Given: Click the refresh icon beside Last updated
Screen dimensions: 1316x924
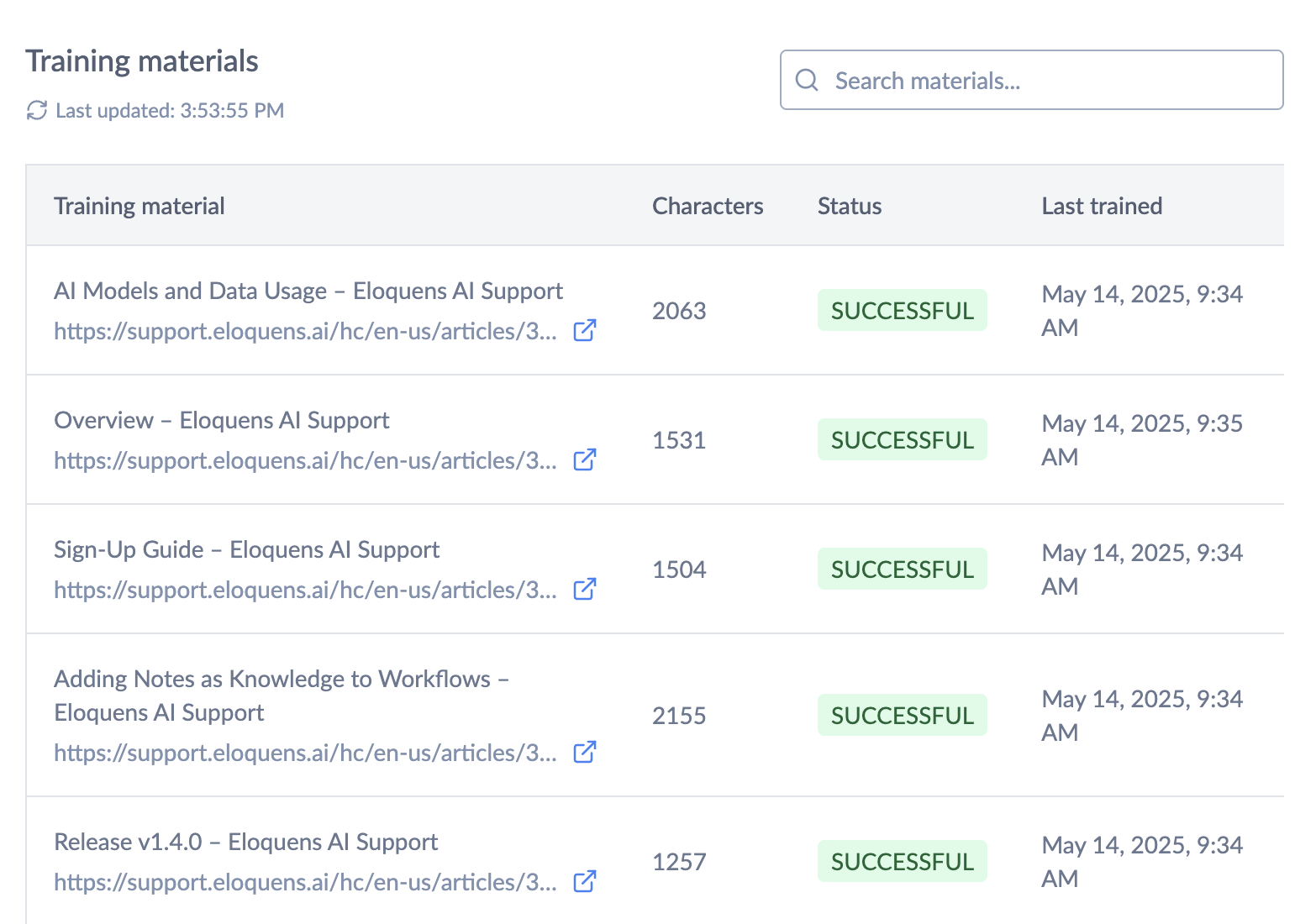Looking at the screenshot, I should click(36, 110).
